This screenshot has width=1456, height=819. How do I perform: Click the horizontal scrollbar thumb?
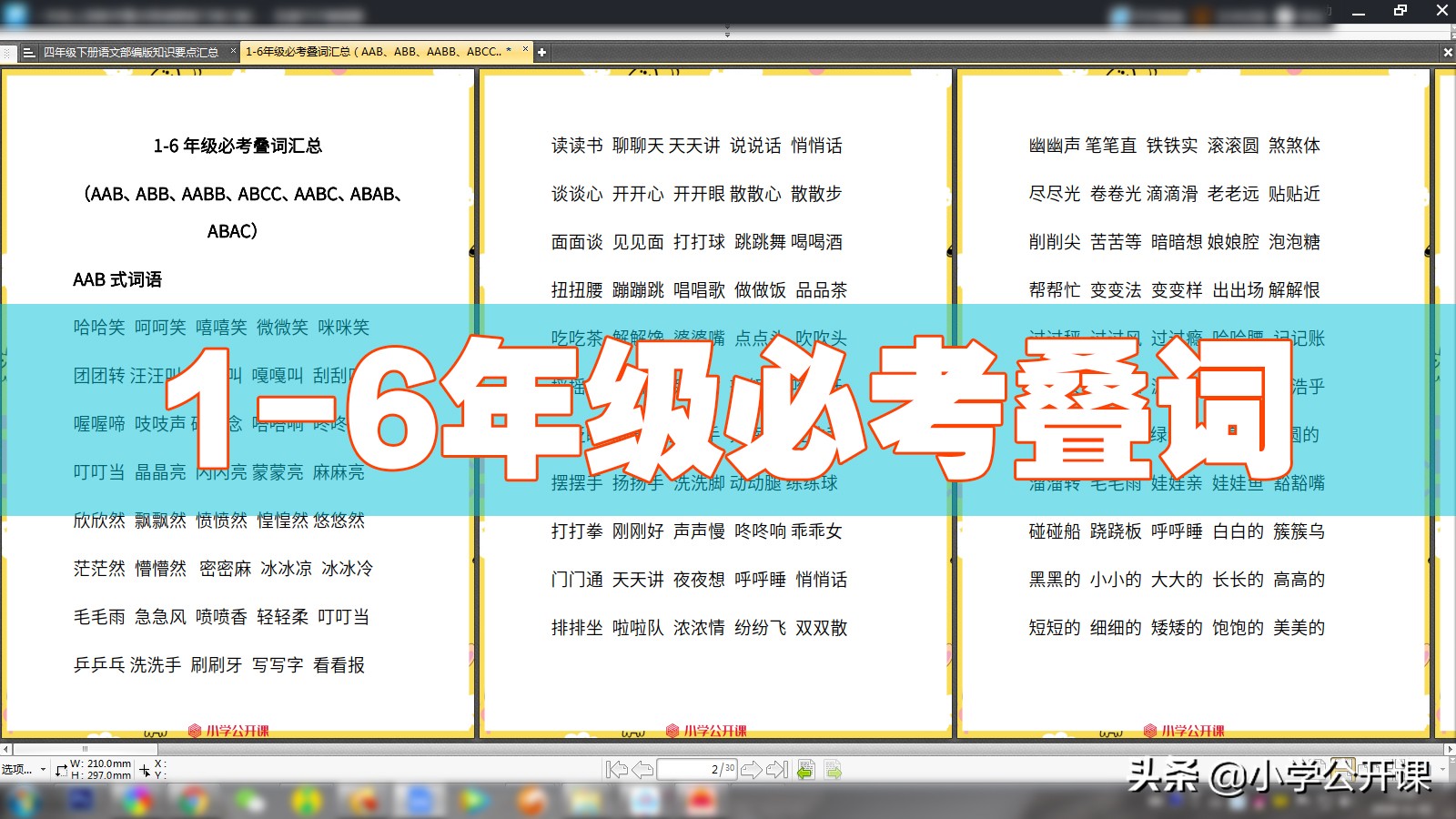coord(86,750)
